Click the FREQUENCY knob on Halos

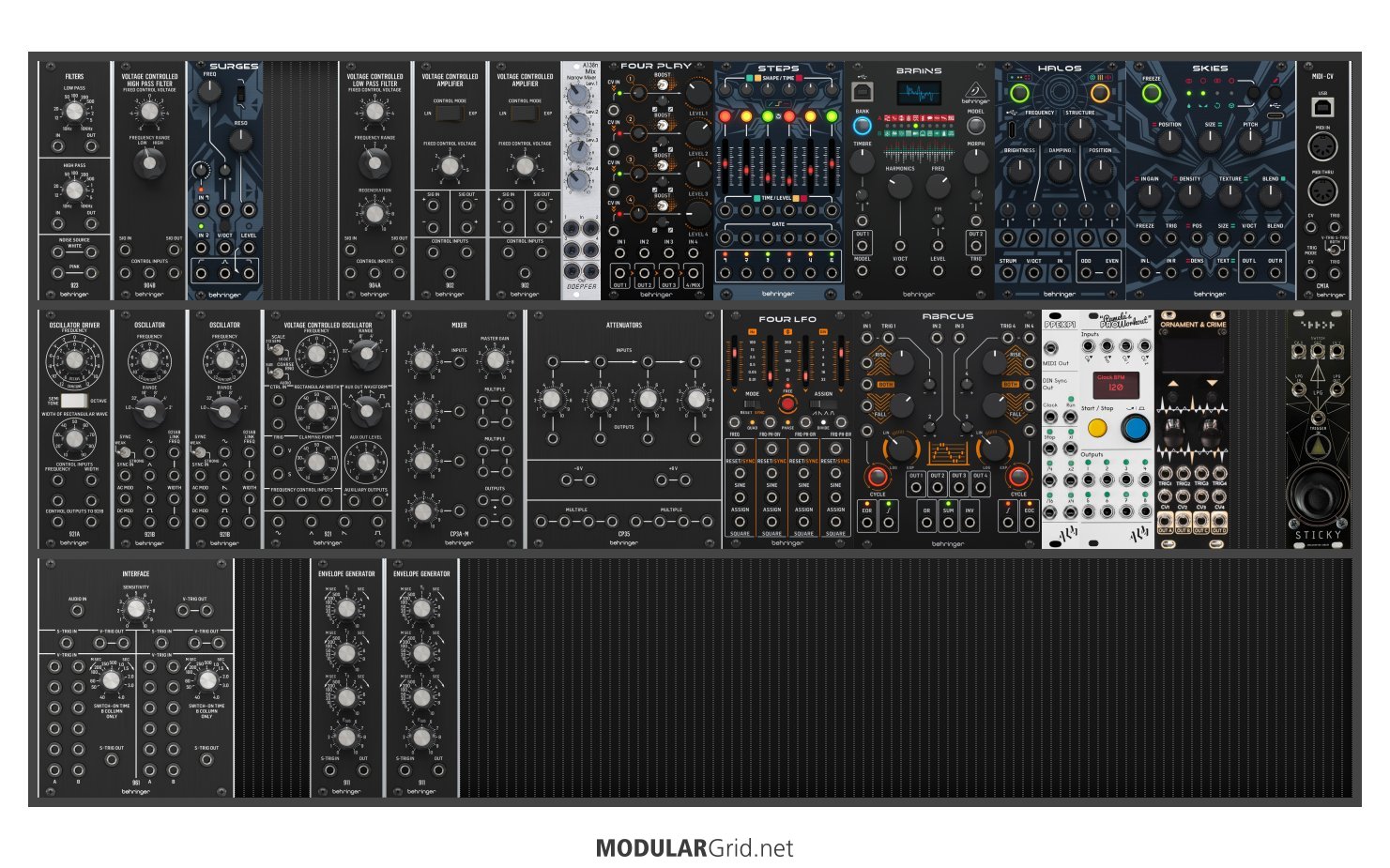coord(1039,129)
